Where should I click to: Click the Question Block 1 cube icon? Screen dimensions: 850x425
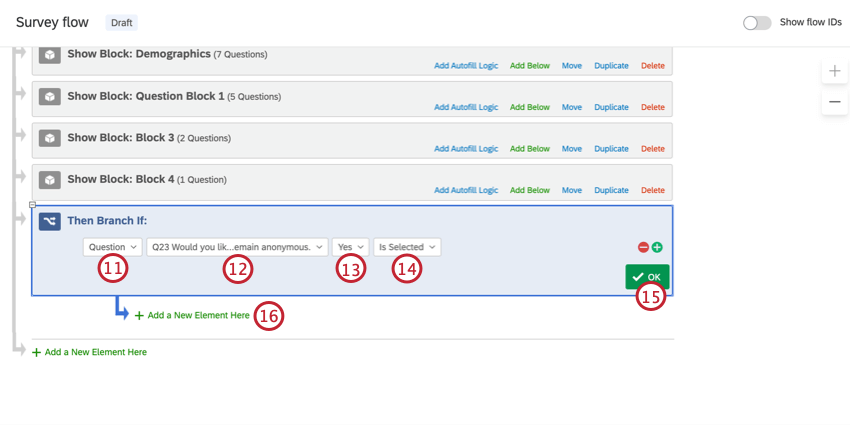50,97
